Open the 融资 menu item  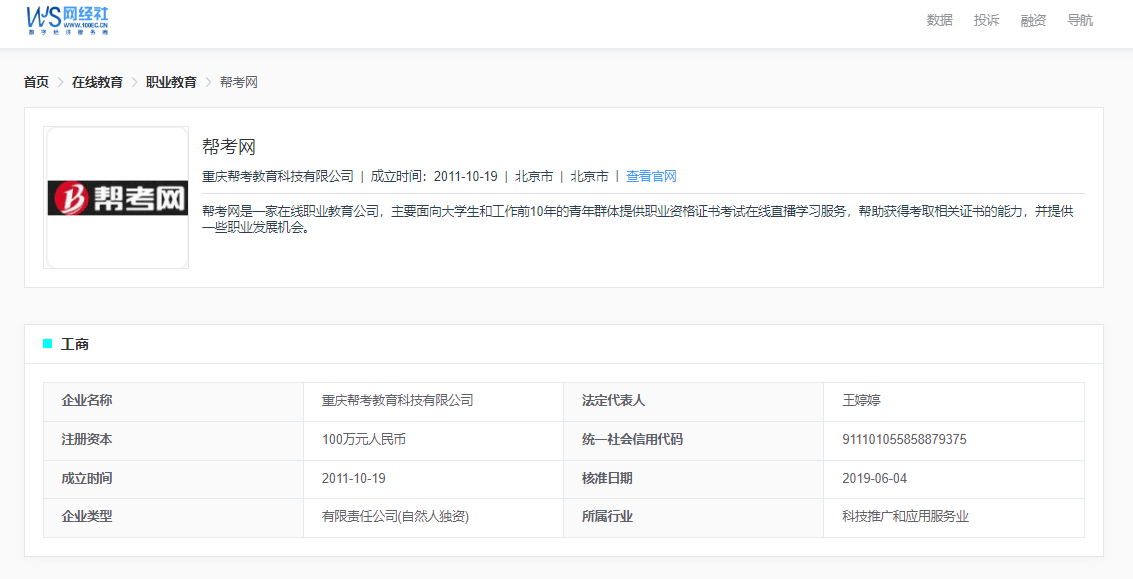click(1033, 20)
